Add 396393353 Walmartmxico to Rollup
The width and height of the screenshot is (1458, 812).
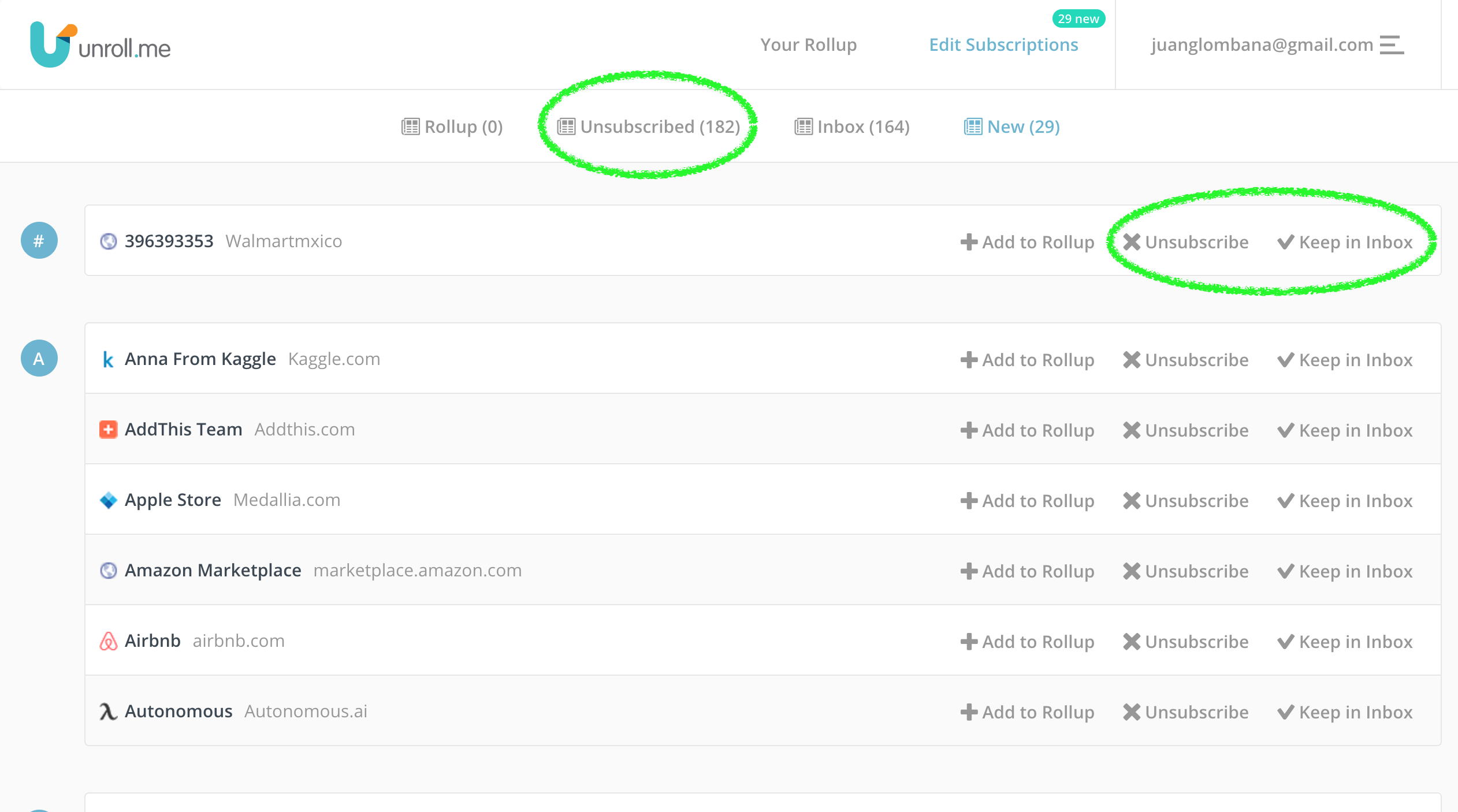click(1027, 242)
